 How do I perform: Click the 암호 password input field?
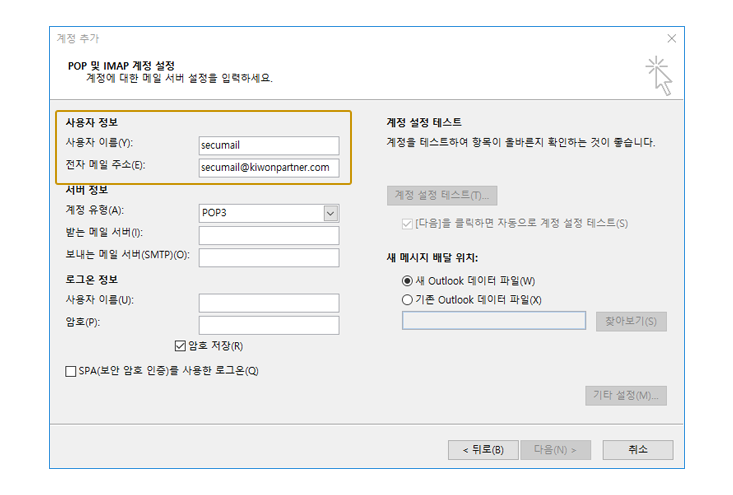point(268,325)
